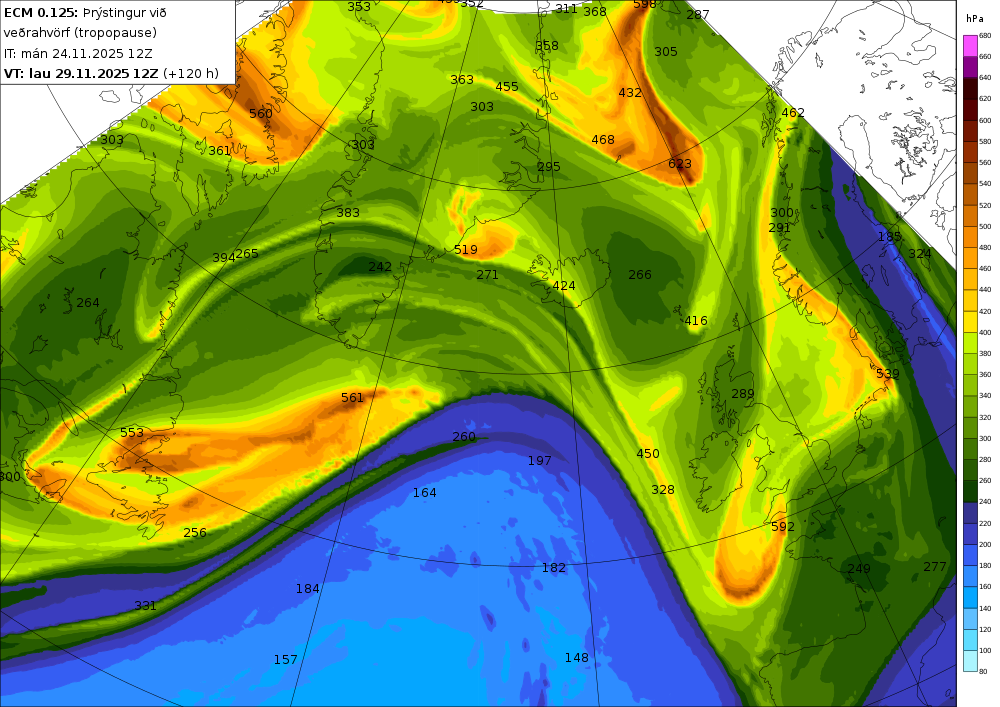Image resolution: width=1000 pixels, height=707 pixels.
Task: Click the map value '265'
Action: click(247, 254)
